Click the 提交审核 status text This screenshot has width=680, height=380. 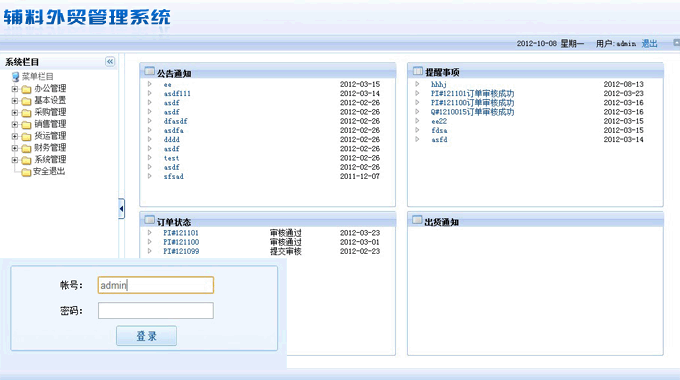pyautogui.click(x=285, y=251)
